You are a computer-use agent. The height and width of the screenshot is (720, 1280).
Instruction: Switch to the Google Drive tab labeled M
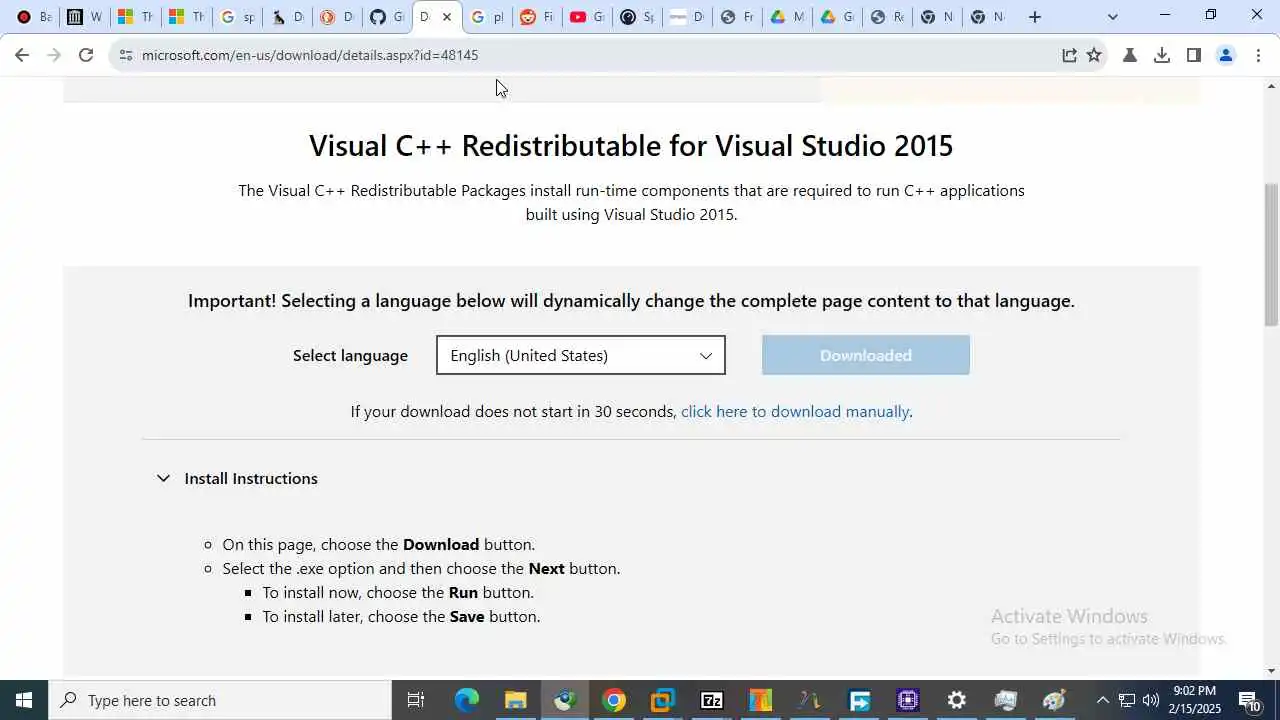[x=787, y=17]
